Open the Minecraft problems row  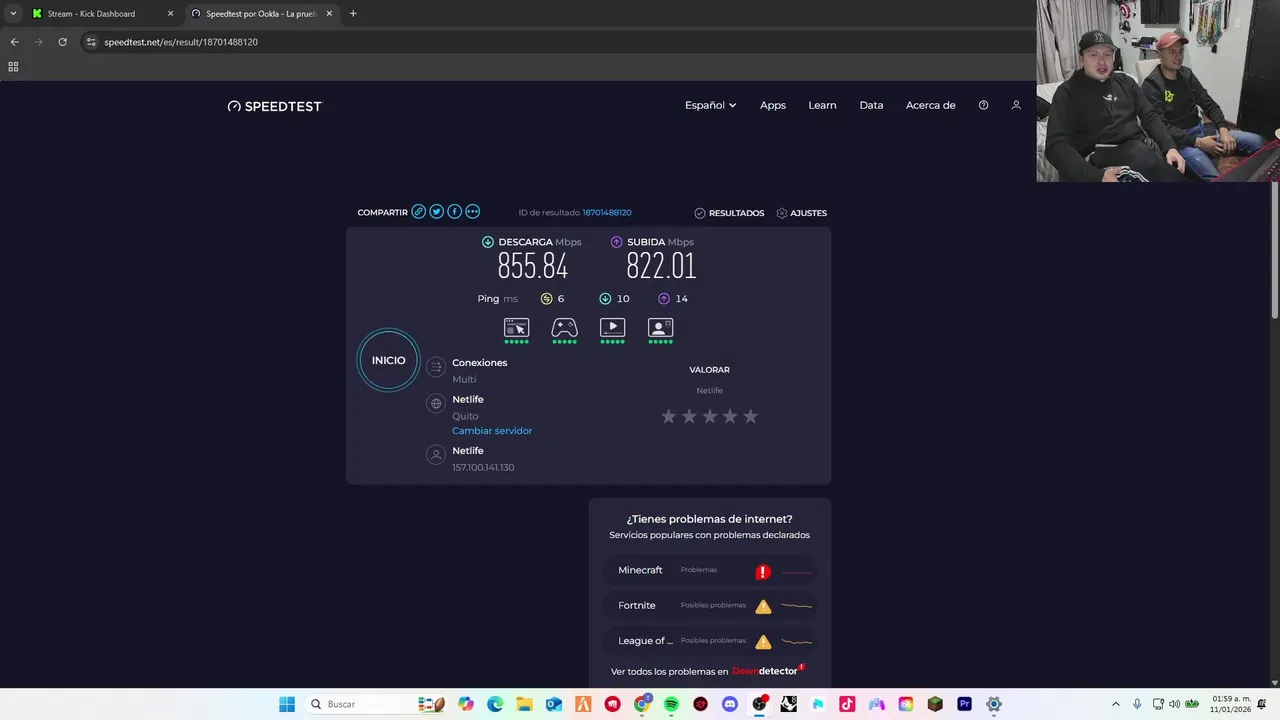click(710, 571)
